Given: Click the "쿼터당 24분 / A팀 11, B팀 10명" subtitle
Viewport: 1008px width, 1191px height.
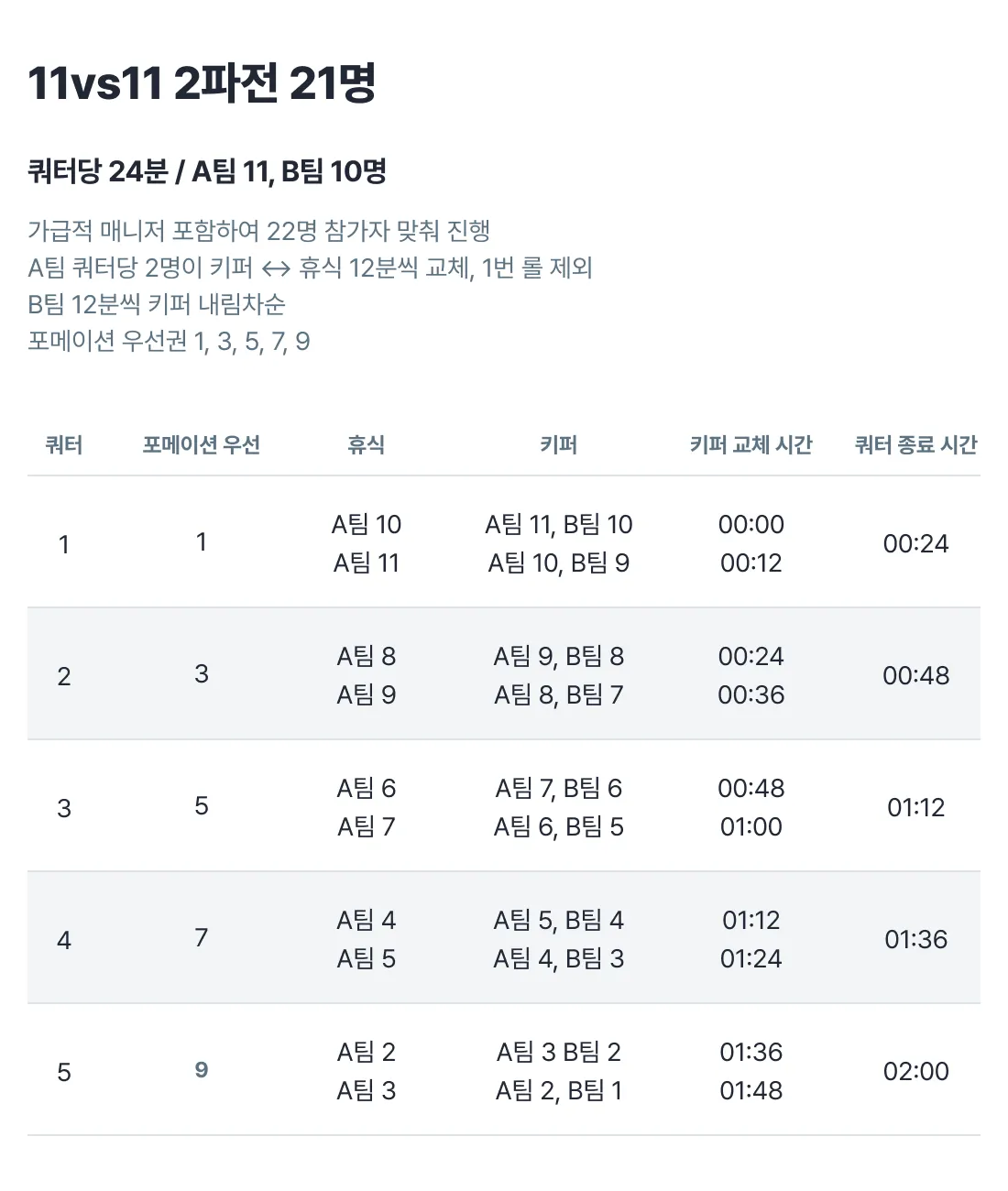Looking at the screenshot, I should click(207, 171).
